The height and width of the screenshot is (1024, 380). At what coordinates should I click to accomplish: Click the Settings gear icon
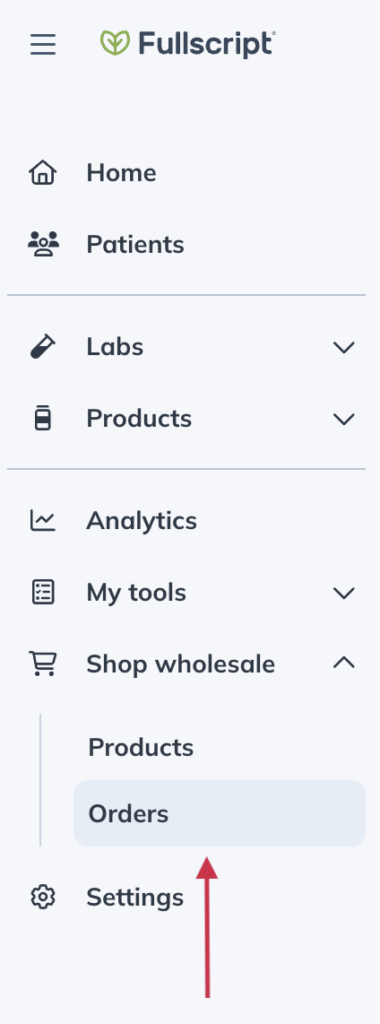click(43, 897)
